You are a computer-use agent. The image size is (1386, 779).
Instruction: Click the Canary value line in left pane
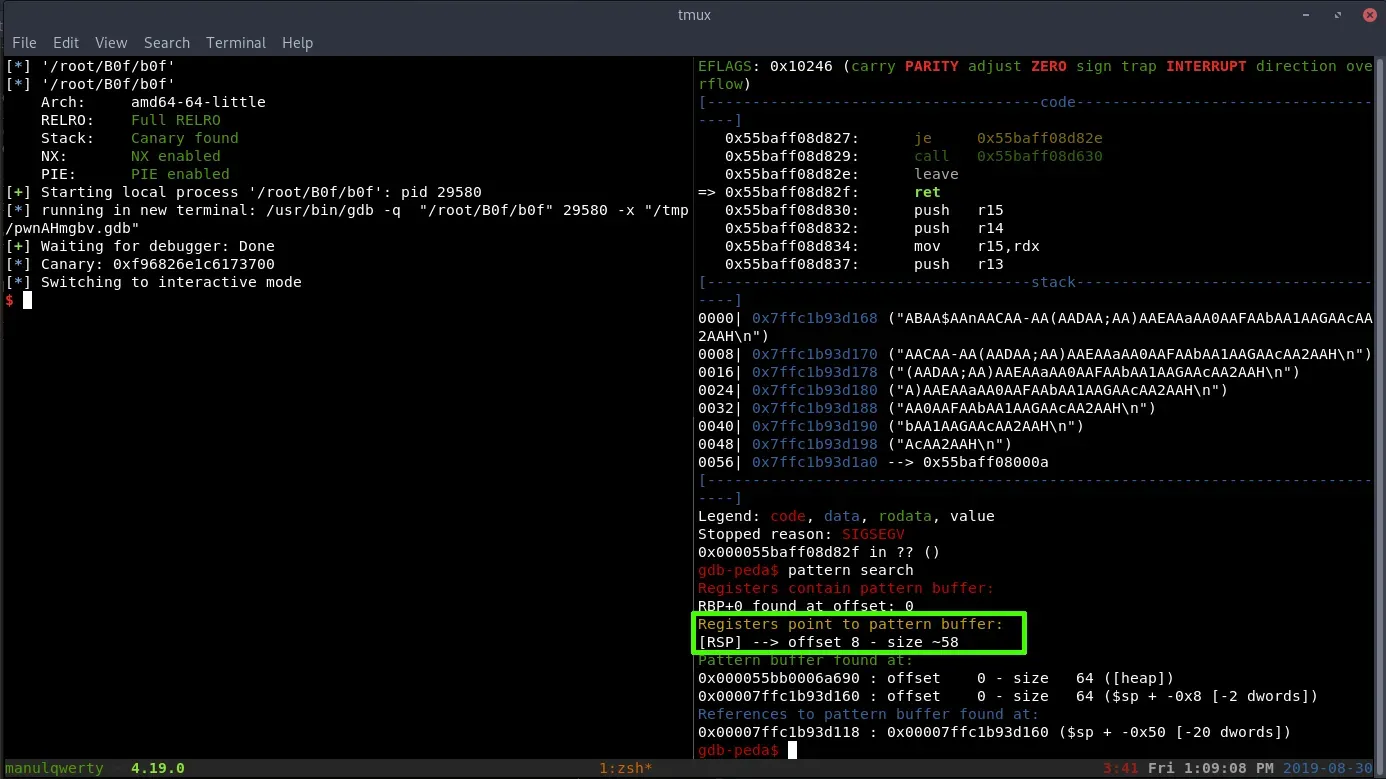point(157,264)
